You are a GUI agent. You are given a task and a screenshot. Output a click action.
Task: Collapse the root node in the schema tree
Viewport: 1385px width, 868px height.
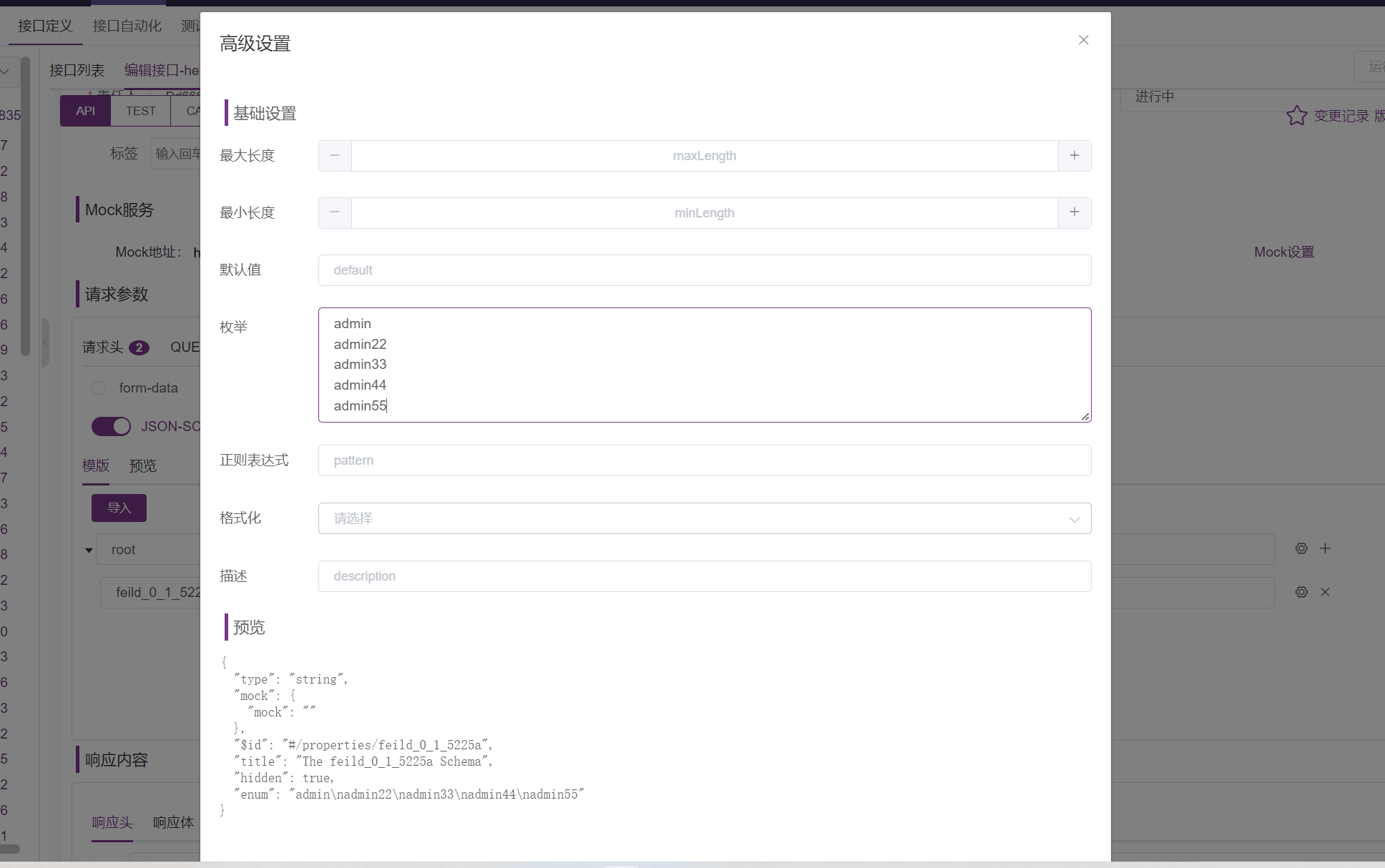pyautogui.click(x=88, y=549)
